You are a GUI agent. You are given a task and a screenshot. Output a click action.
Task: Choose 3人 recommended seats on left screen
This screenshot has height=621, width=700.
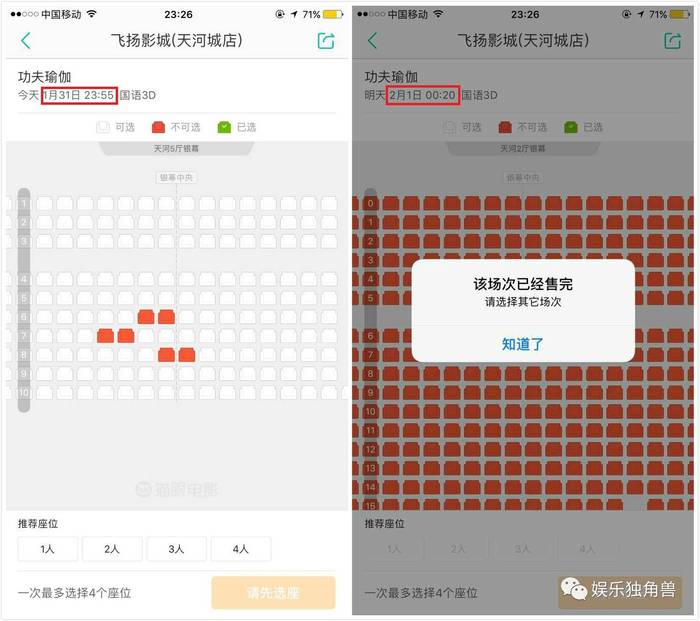(176, 549)
